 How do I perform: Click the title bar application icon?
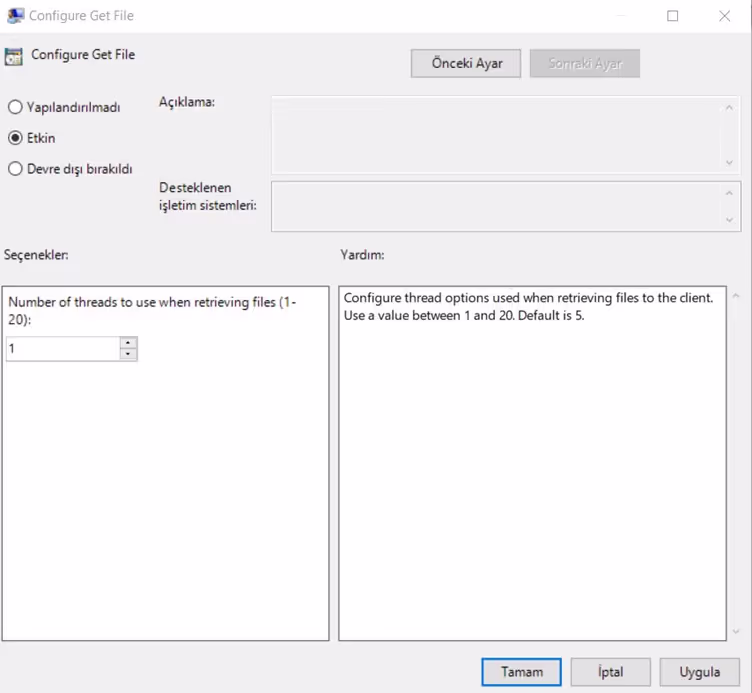[15, 15]
